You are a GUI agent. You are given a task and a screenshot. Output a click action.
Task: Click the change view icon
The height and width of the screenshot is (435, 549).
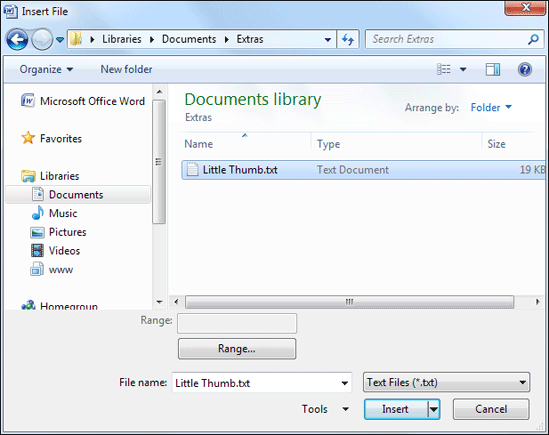pos(444,69)
